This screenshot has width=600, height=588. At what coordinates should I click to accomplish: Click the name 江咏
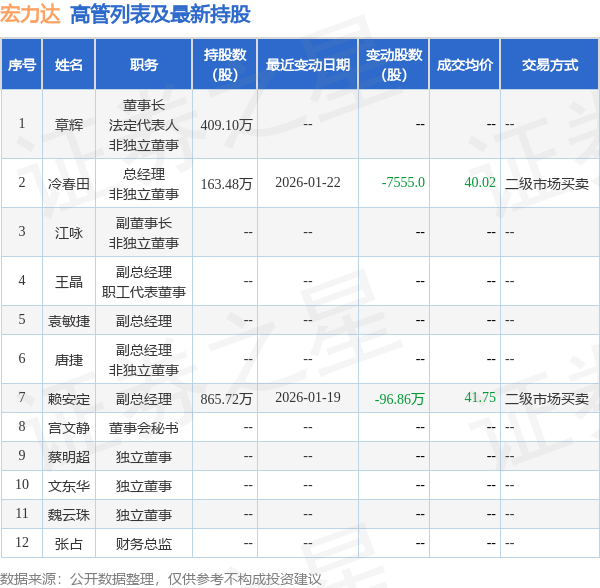(68, 233)
